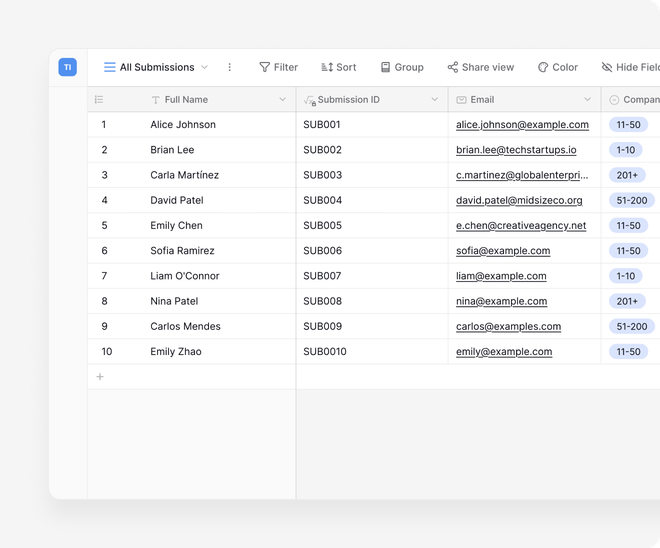The height and width of the screenshot is (548, 660).
Task: Select the SUB005 submission ID cell
Action: (322, 226)
